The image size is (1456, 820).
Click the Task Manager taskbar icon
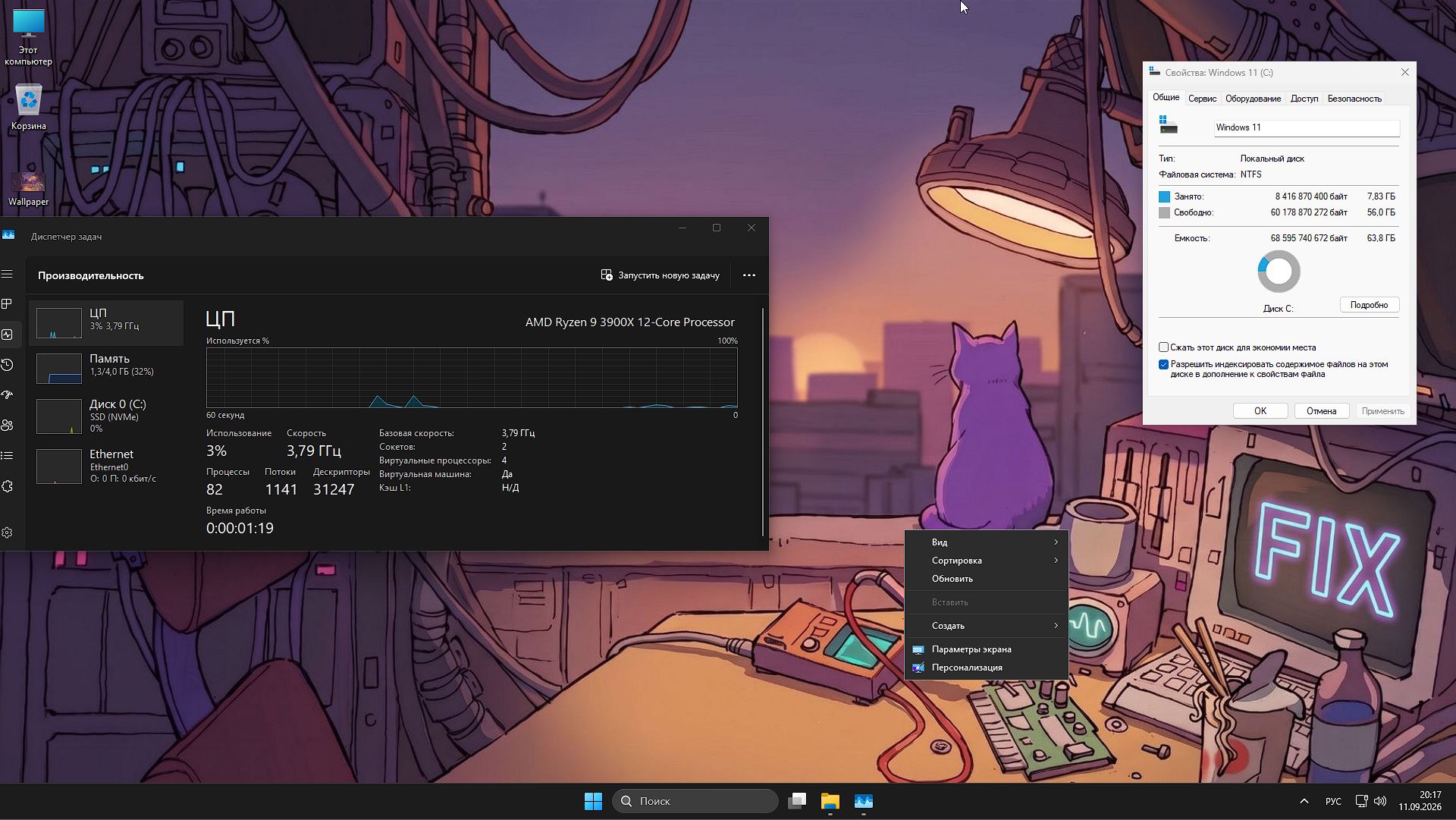pyautogui.click(x=864, y=801)
